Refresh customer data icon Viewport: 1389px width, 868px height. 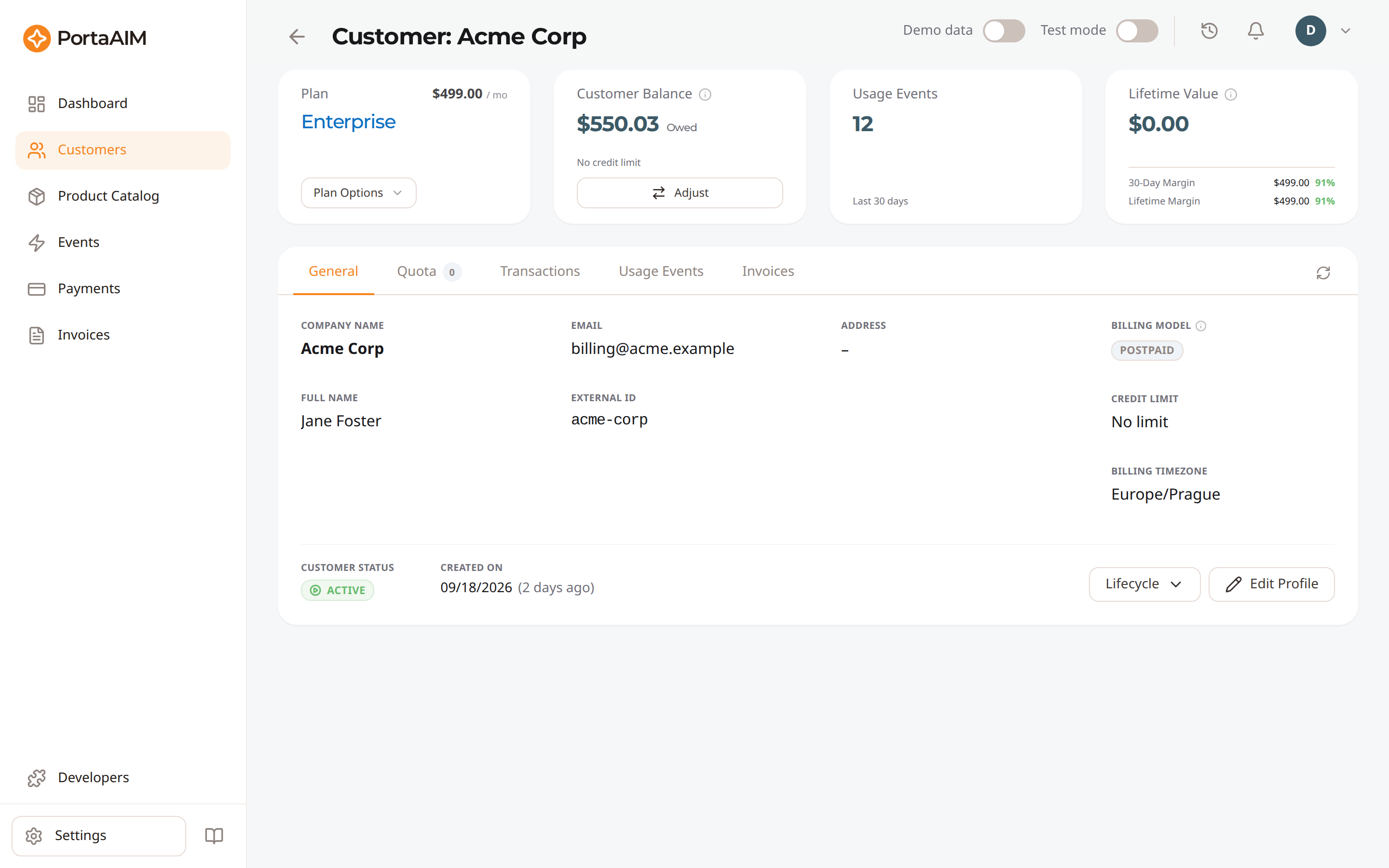point(1323,272)
